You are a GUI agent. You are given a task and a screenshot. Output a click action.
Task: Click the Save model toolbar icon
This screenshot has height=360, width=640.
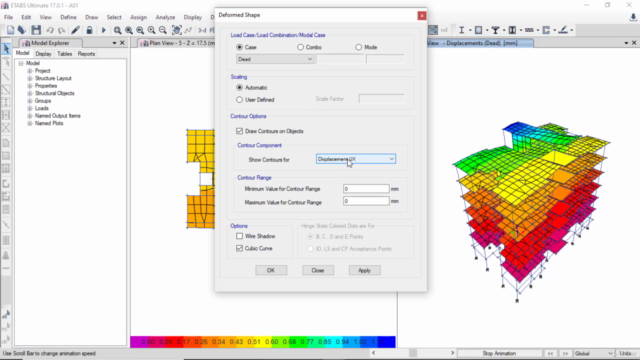36,30
